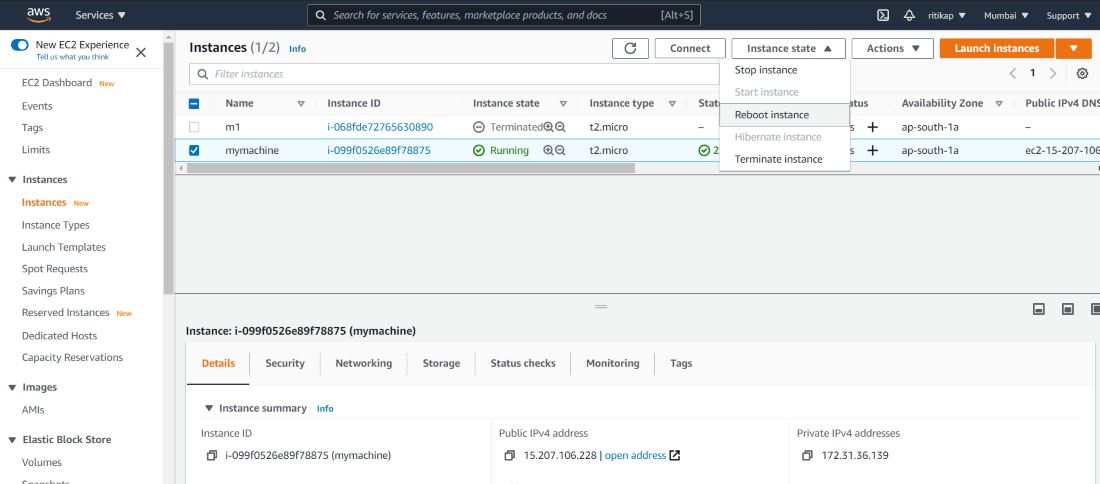Zoom in icon on Terminated row
The width and height of the screenshot is (1100, 484).
[549, 128]
